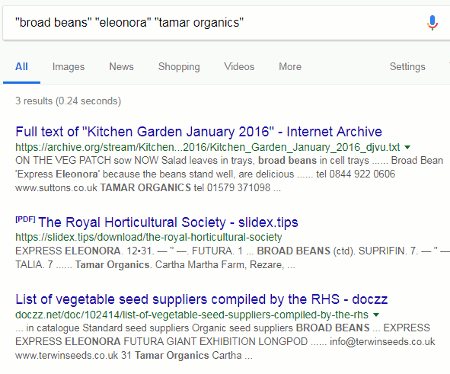Click the doczz.net green URL text
This screenshot has height=374, width=450.
click(192, 315)
